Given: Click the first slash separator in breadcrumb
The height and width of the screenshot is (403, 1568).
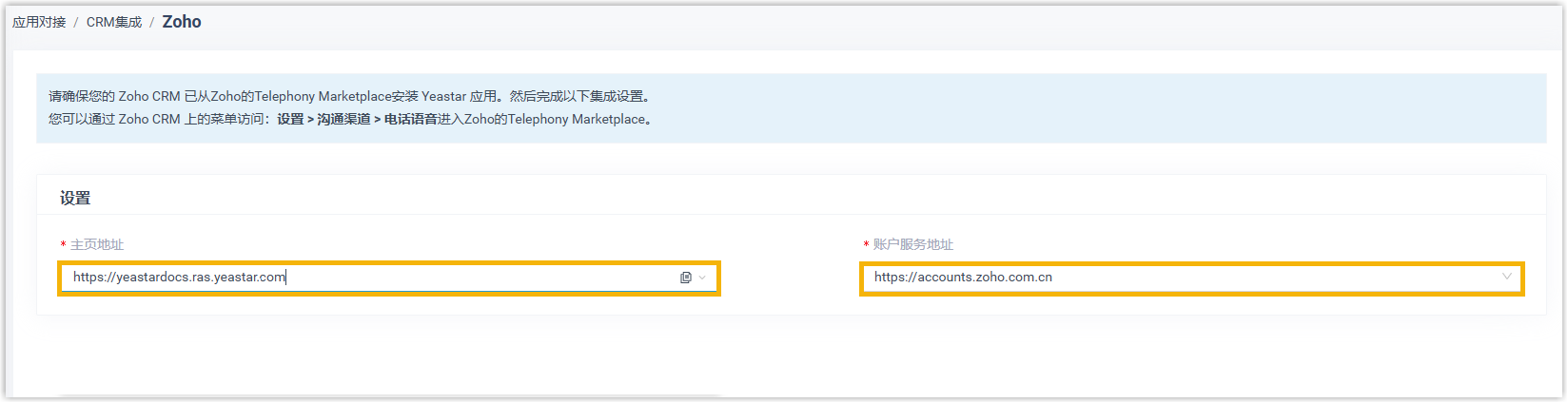Looking at the screenshot, I should click(76, 22).
